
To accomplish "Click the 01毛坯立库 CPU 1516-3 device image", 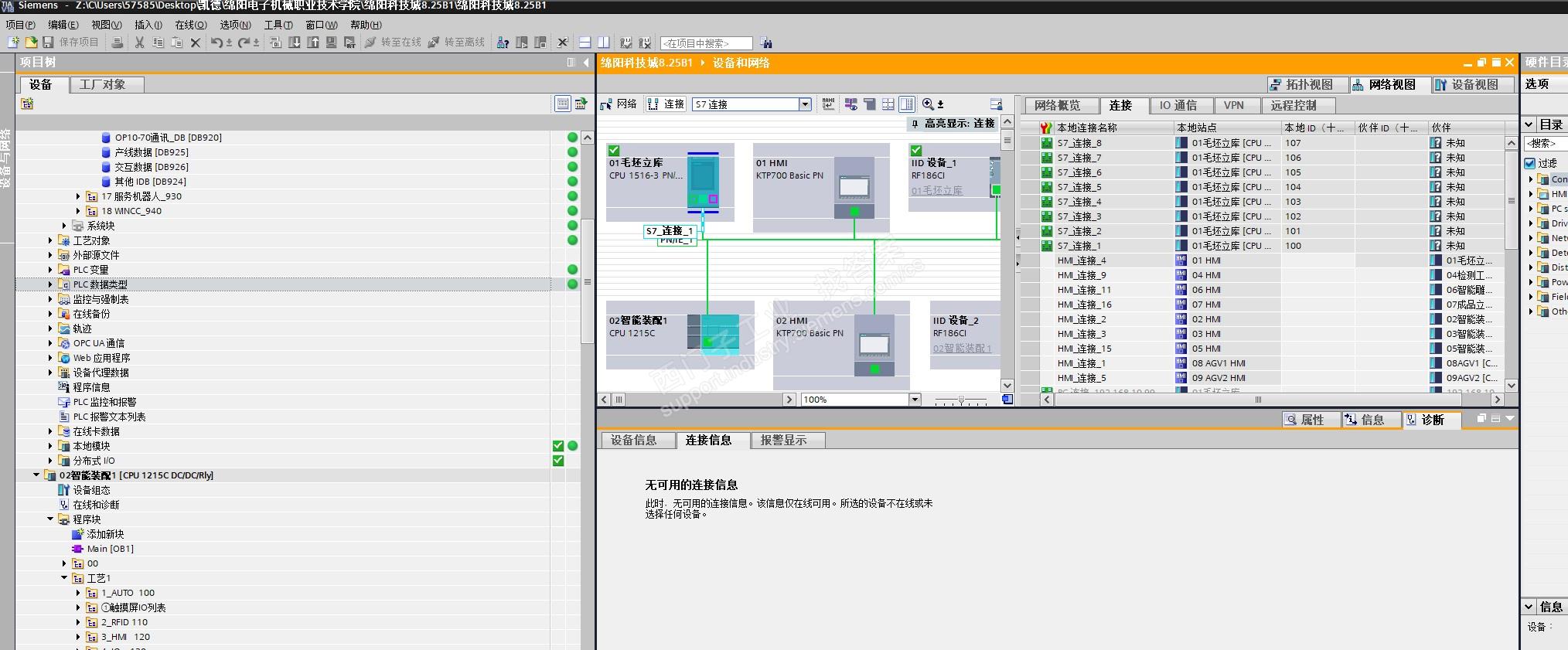I will pos(703,182).
